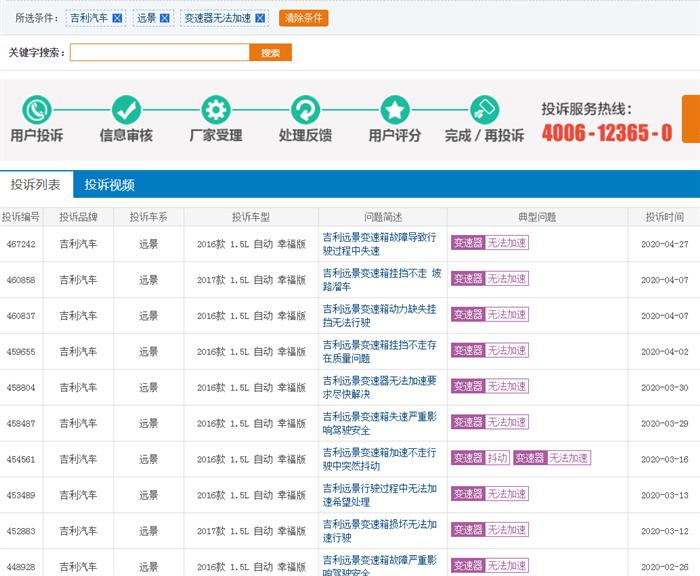
Task: Click complaint number 459655
Action: tap(21, 352)
